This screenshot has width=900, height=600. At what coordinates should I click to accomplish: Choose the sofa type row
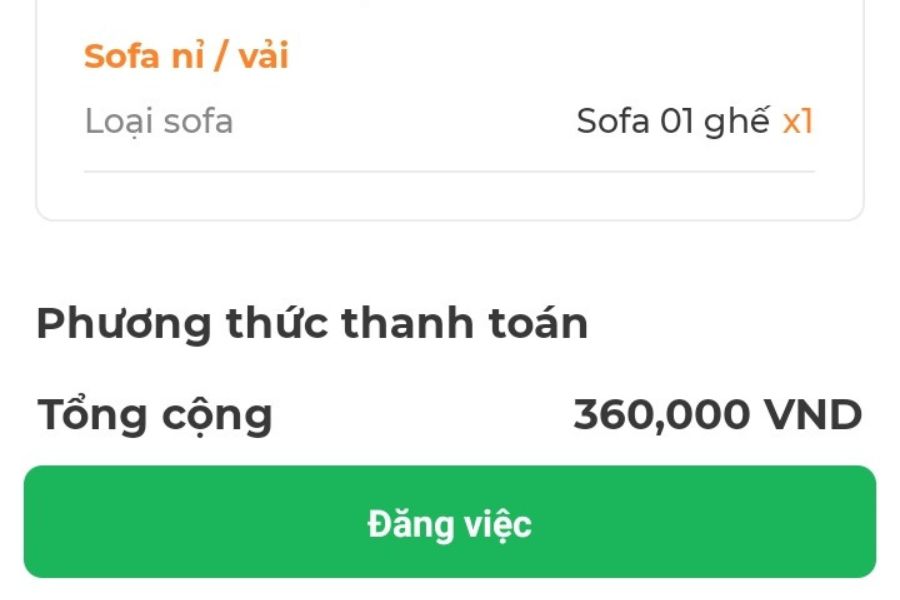click(x=450, y=121)
